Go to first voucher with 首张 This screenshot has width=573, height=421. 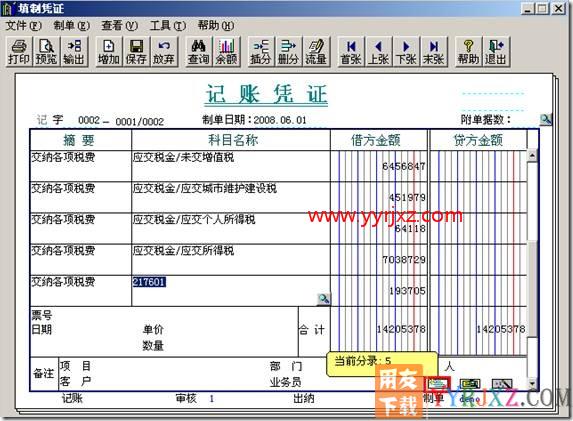point(351,52)
